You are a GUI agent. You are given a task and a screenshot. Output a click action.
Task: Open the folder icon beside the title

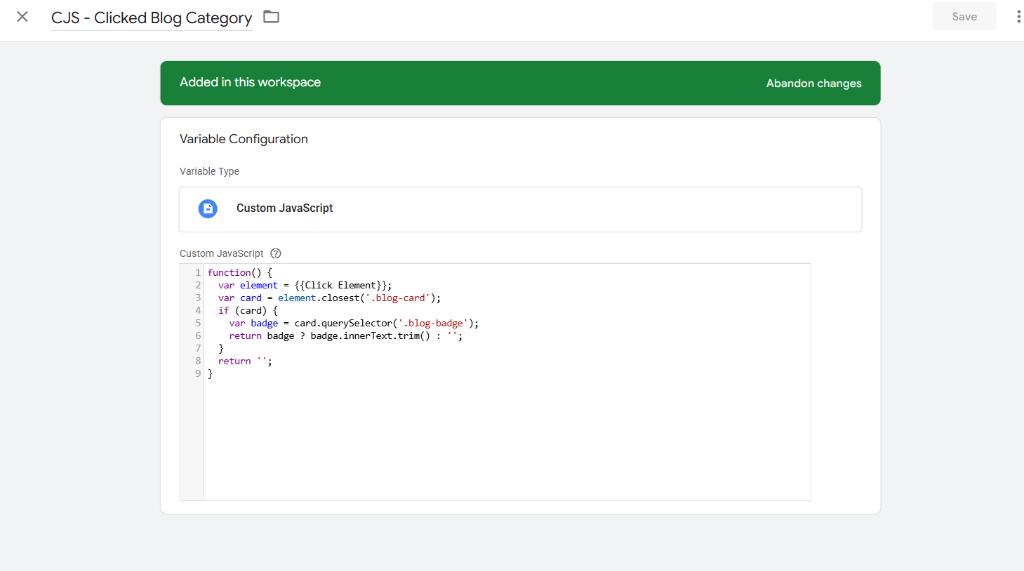271,17
